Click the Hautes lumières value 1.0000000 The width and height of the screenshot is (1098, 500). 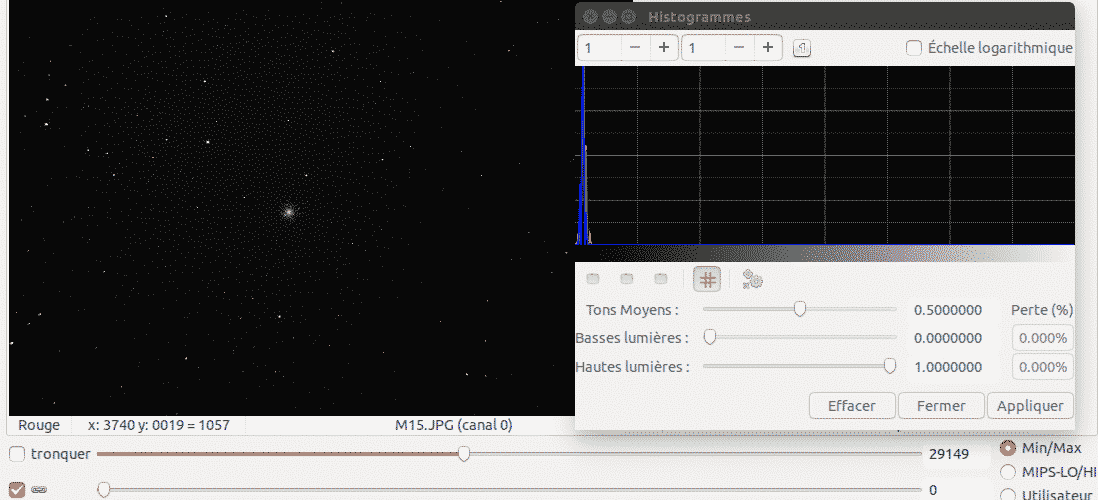(948, 367)
